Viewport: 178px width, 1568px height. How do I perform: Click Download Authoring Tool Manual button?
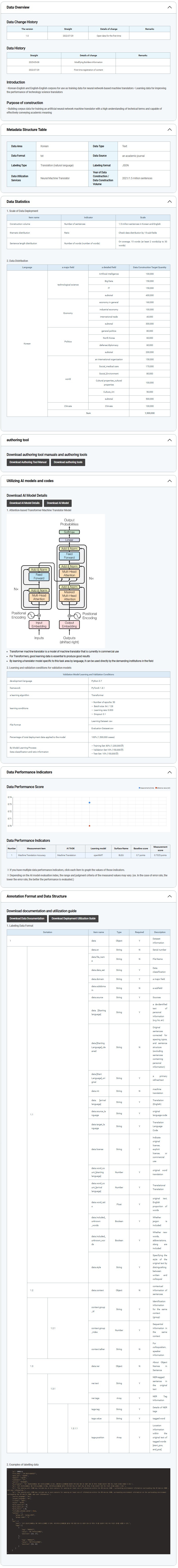click(x=28, y=462)
